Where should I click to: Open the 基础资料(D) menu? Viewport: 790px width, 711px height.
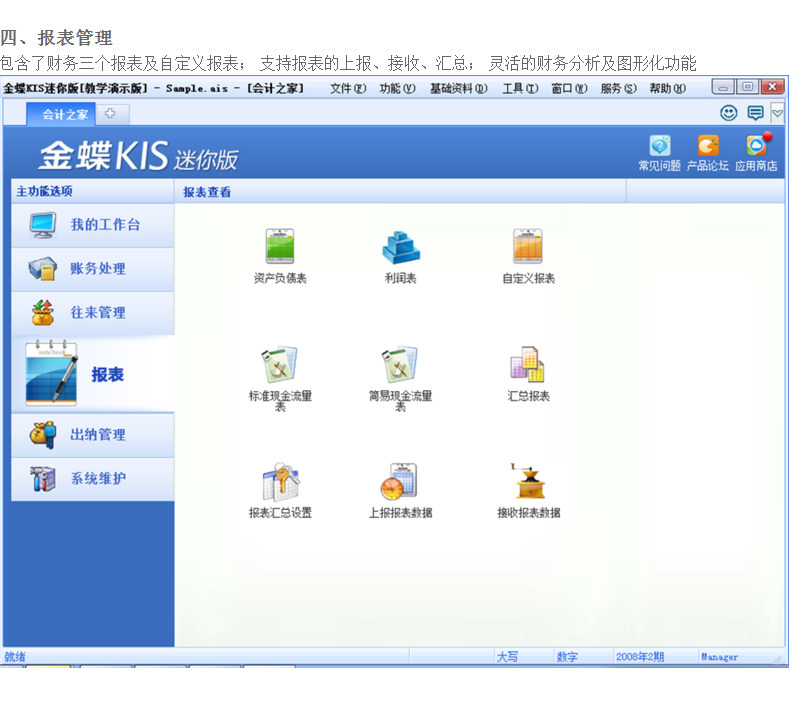tap(458, 89)
